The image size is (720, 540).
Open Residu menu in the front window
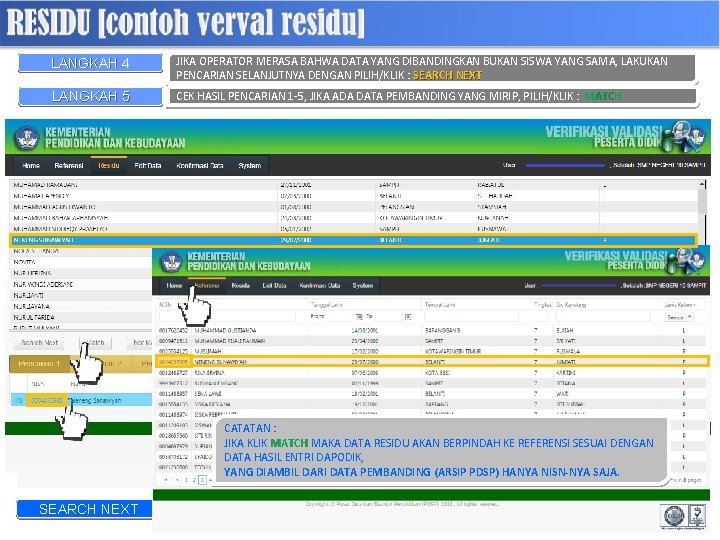(x=241, y=286)
